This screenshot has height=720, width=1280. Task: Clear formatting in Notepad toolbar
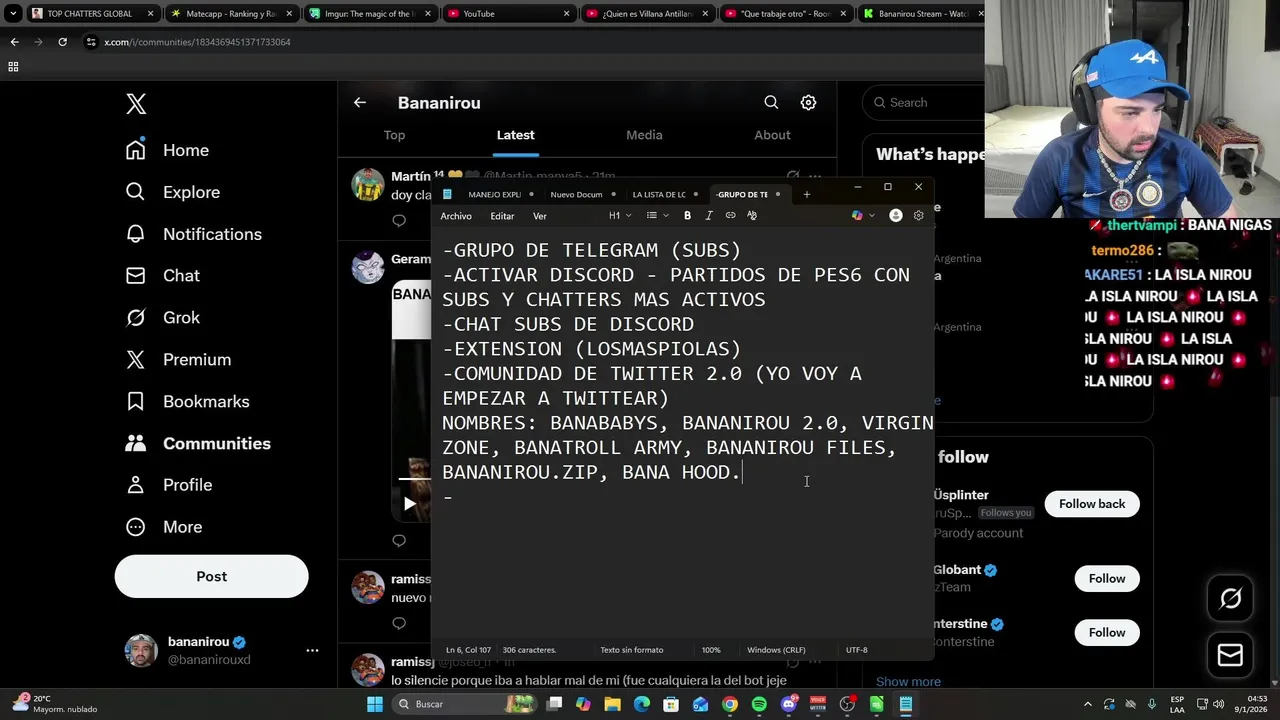pos(752,215)
